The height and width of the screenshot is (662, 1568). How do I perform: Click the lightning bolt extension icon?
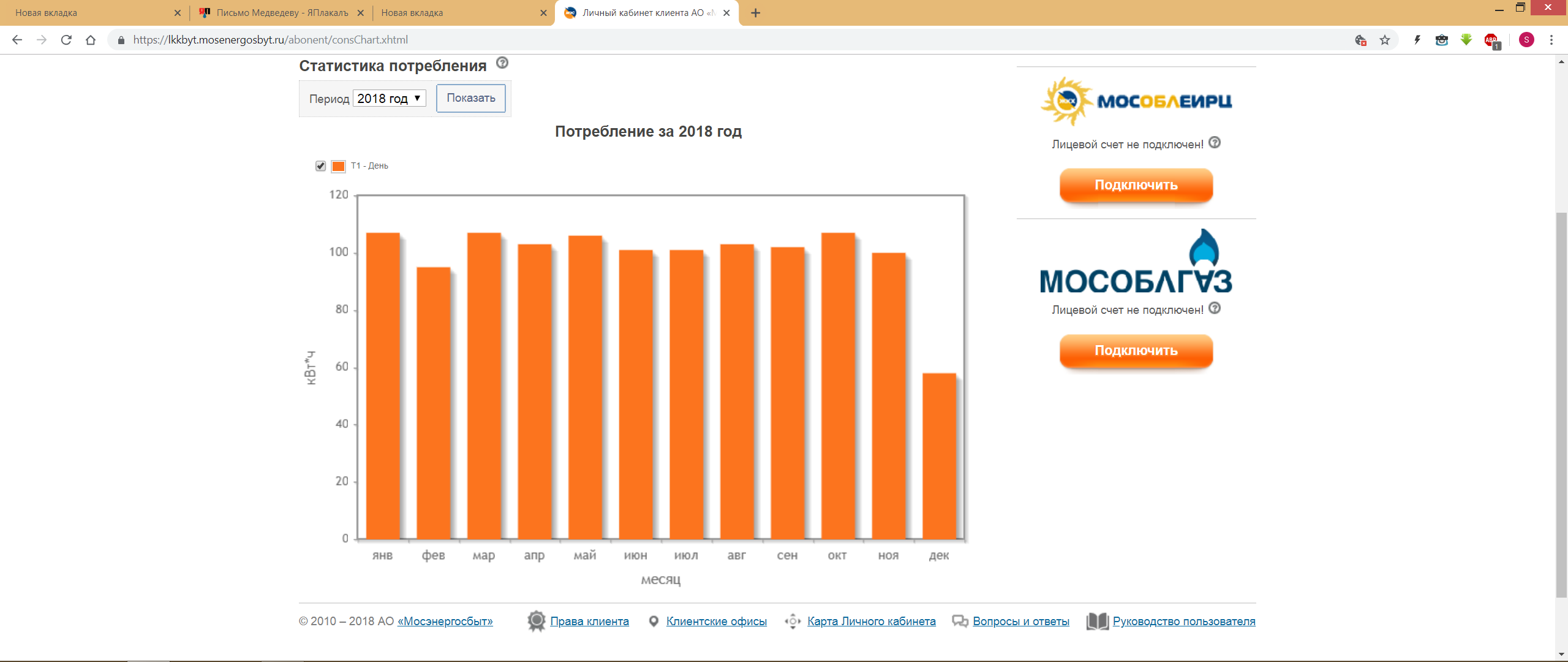[1417, 40]
